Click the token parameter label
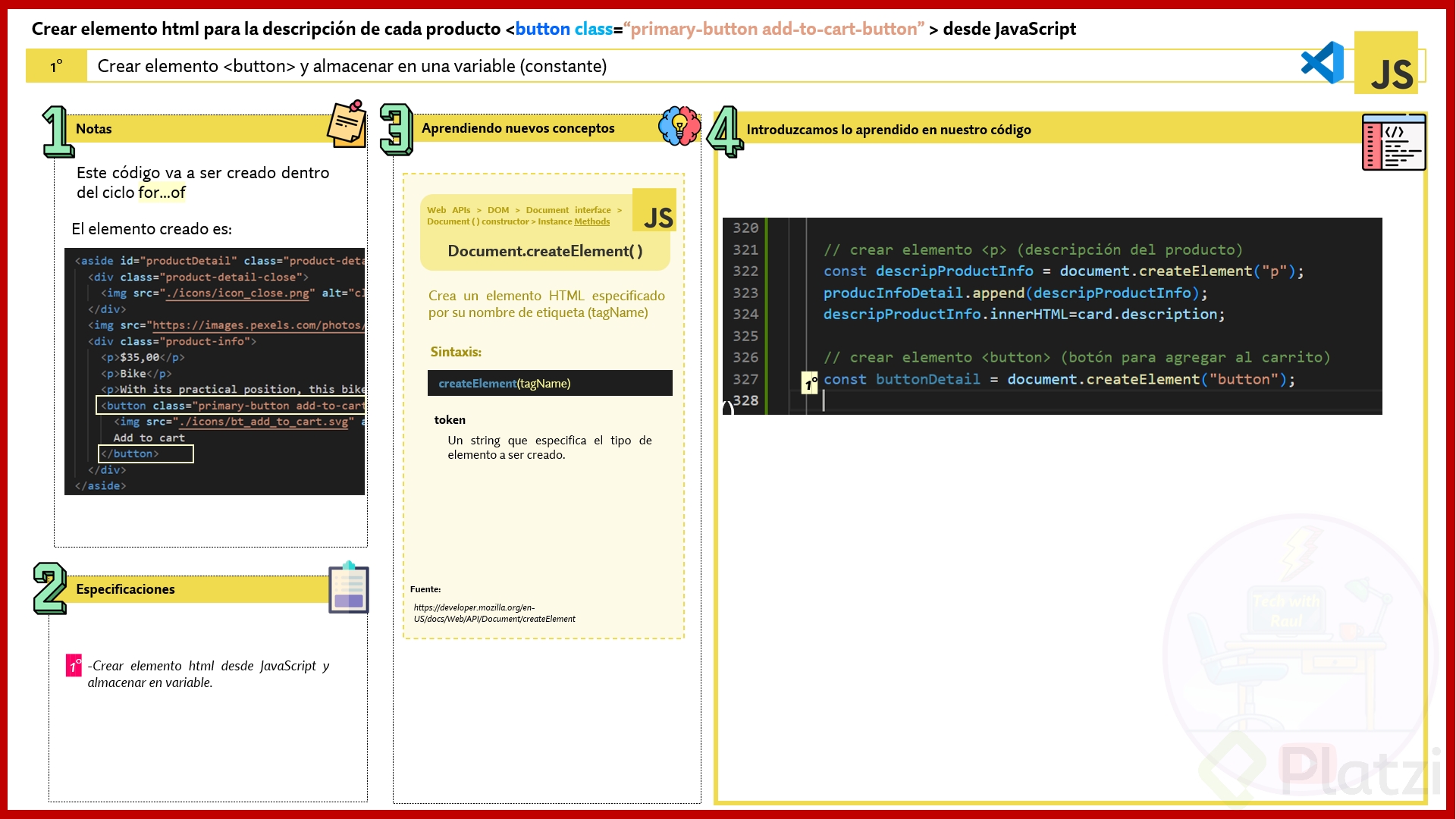 coord(450,420)
